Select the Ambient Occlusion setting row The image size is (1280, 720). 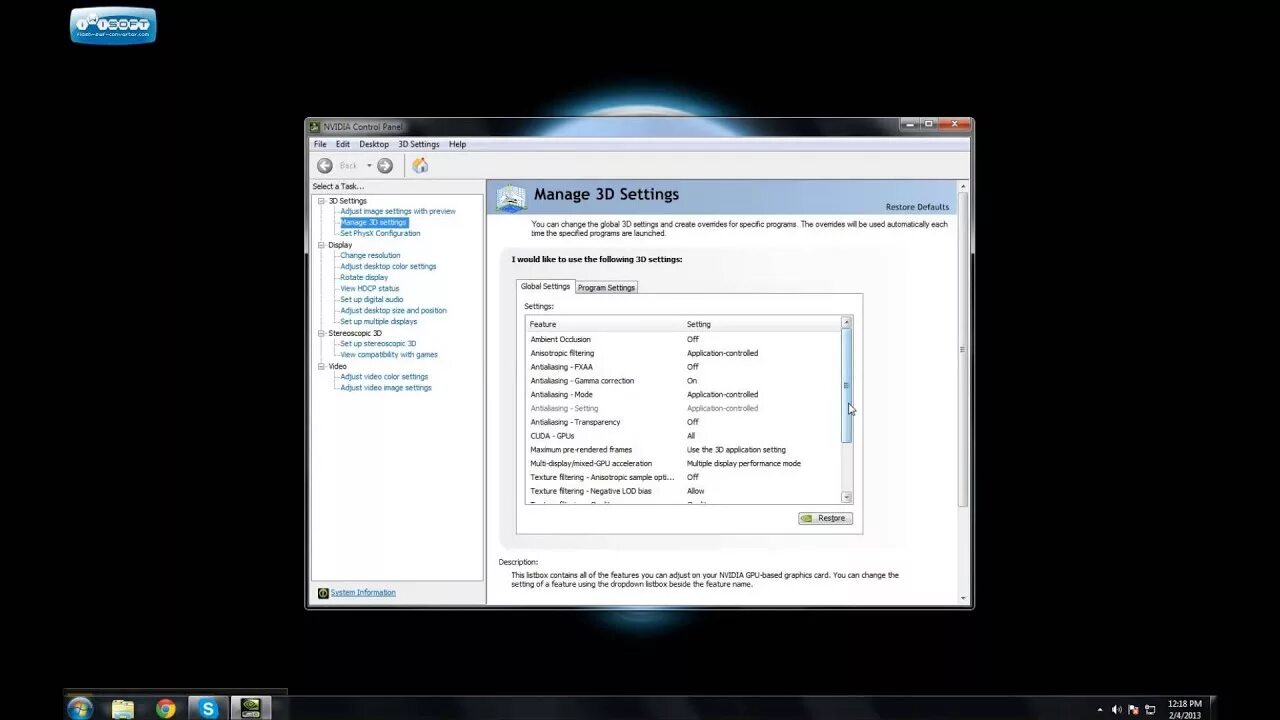[x=684, y=339]
